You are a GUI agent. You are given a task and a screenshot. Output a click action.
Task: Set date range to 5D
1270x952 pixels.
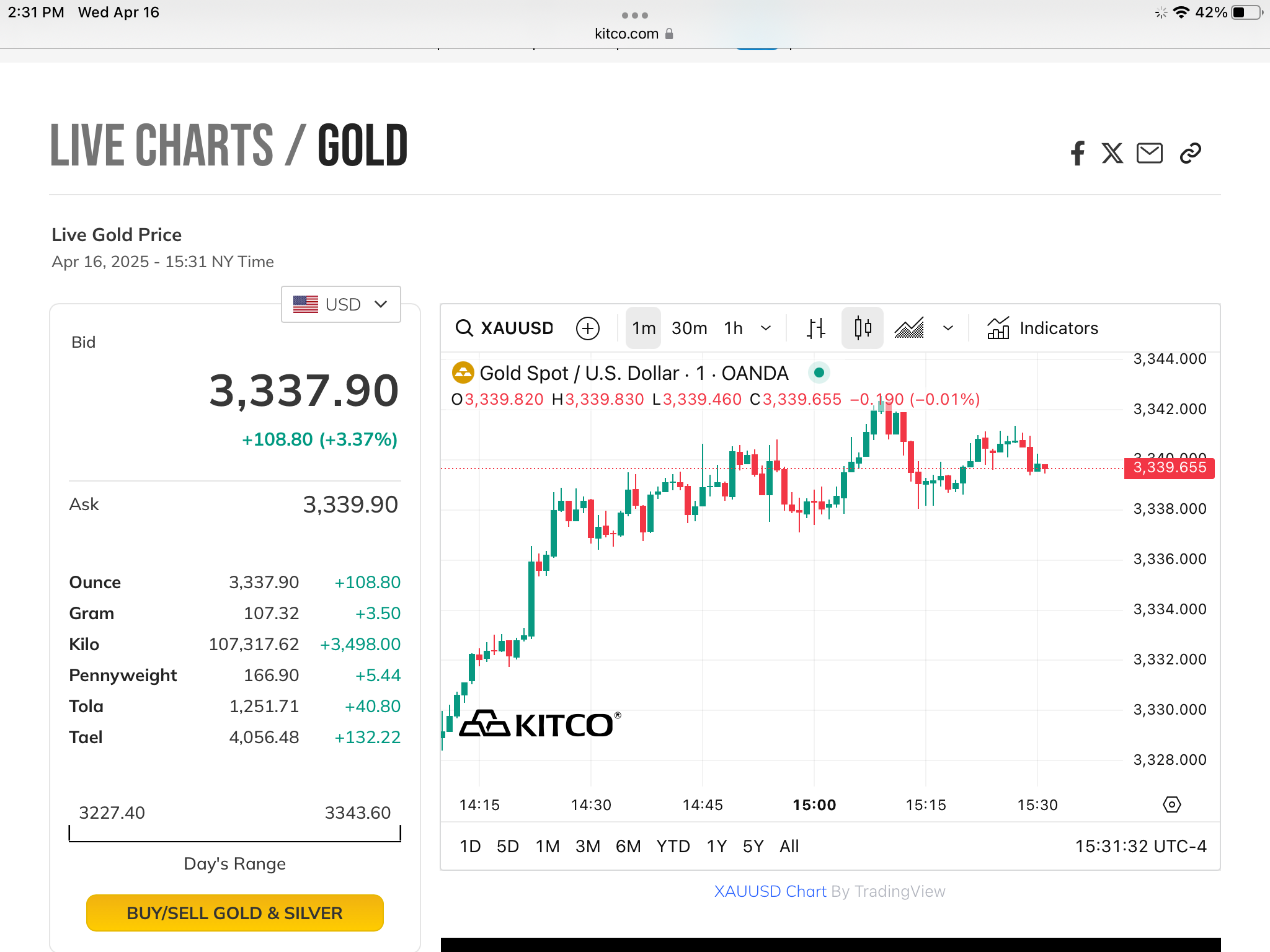508,846
